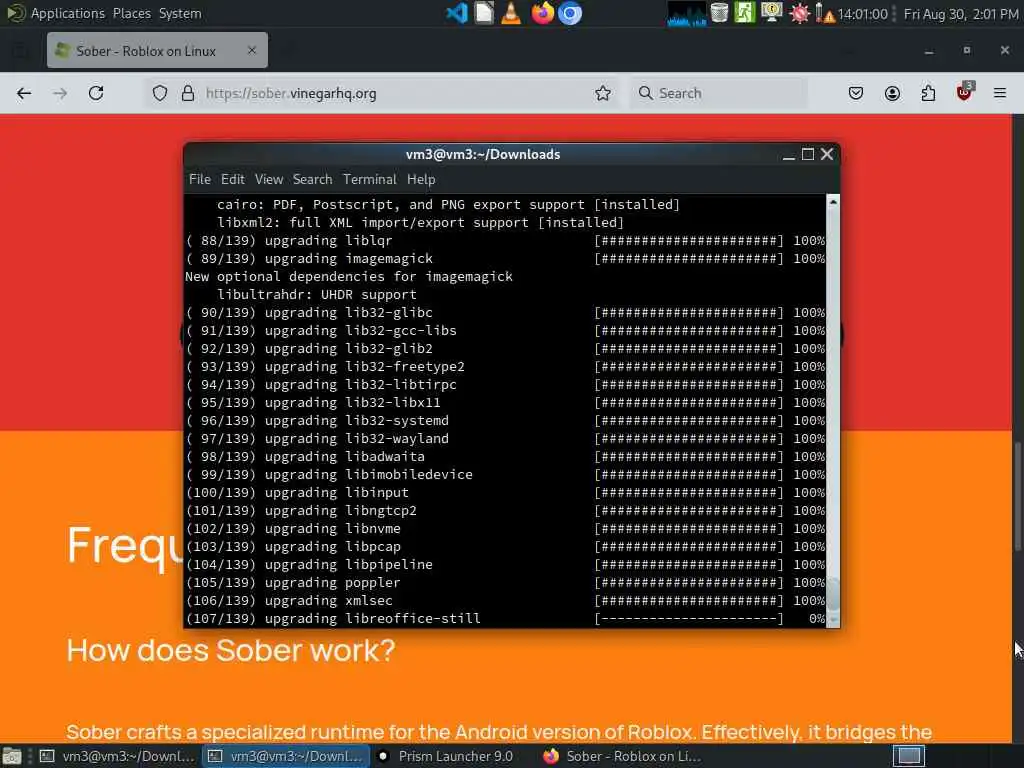Viewport: 1024px width, 768px height.
Task: Open Firefox account menu
Action: pyautogui.click(x=892, y=93)
